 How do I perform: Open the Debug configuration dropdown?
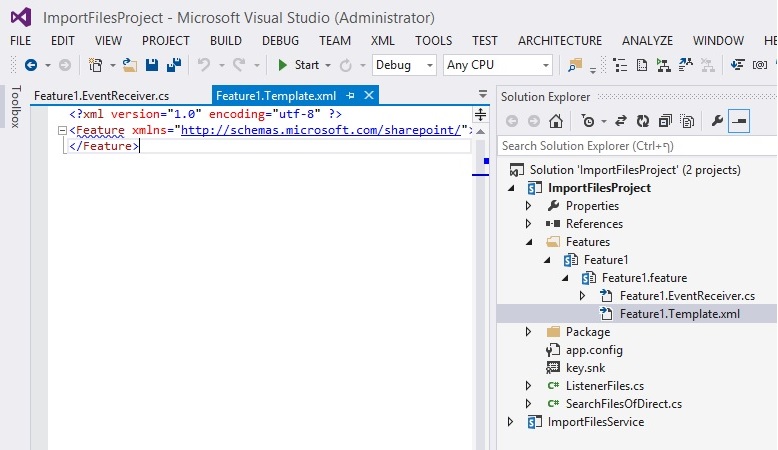click(x=404, y=65)
